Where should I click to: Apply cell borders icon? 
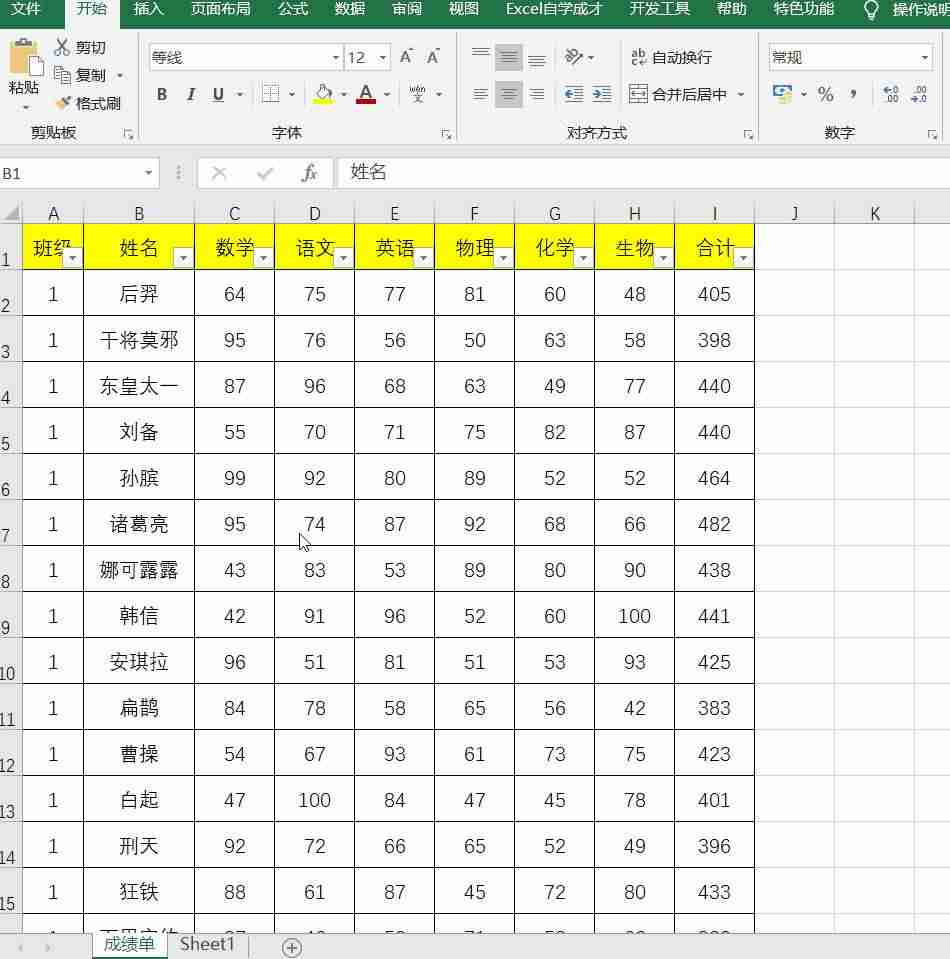pos(270,94)
